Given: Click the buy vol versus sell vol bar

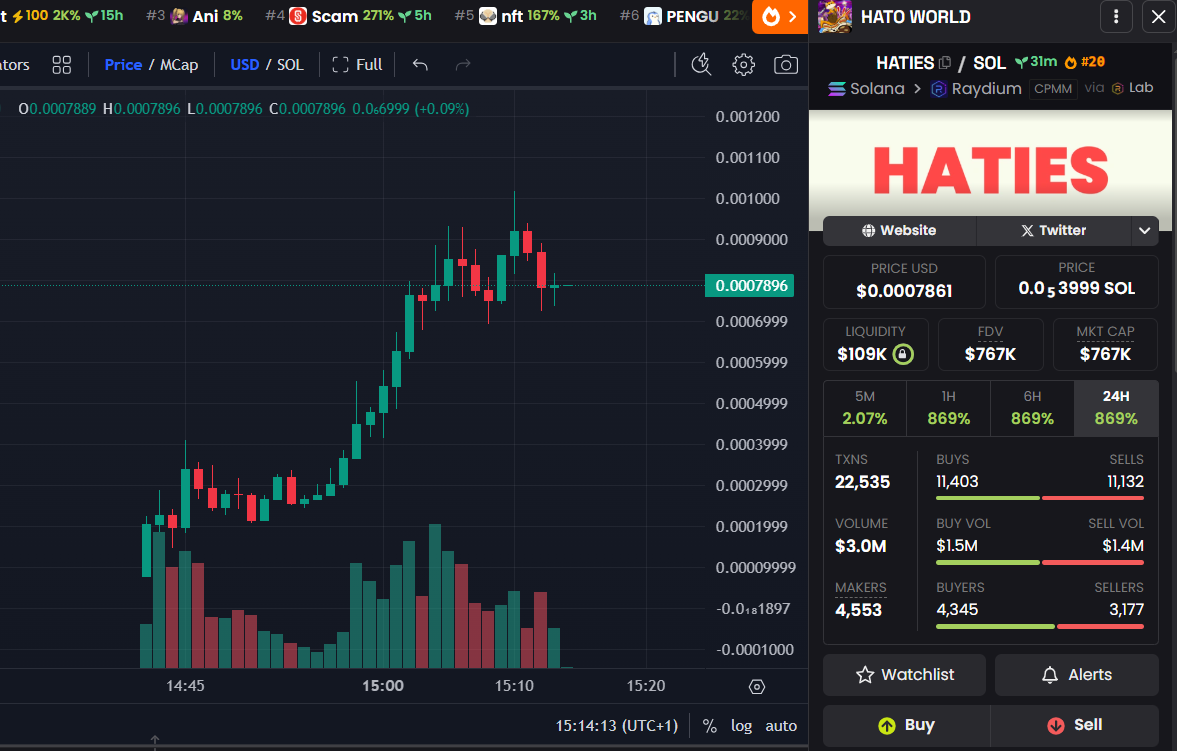Looking at the screenshot, I should click(1040, 562).
